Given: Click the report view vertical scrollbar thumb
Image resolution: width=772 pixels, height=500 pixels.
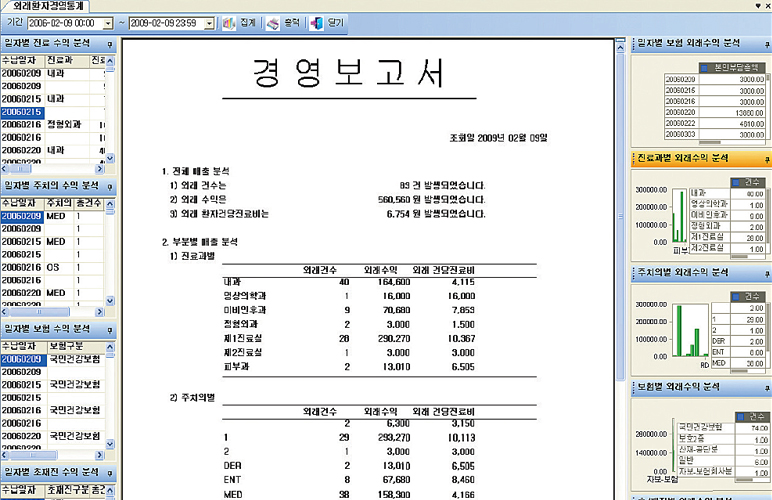Looking at the screenshot, I should tap(620, 216).
